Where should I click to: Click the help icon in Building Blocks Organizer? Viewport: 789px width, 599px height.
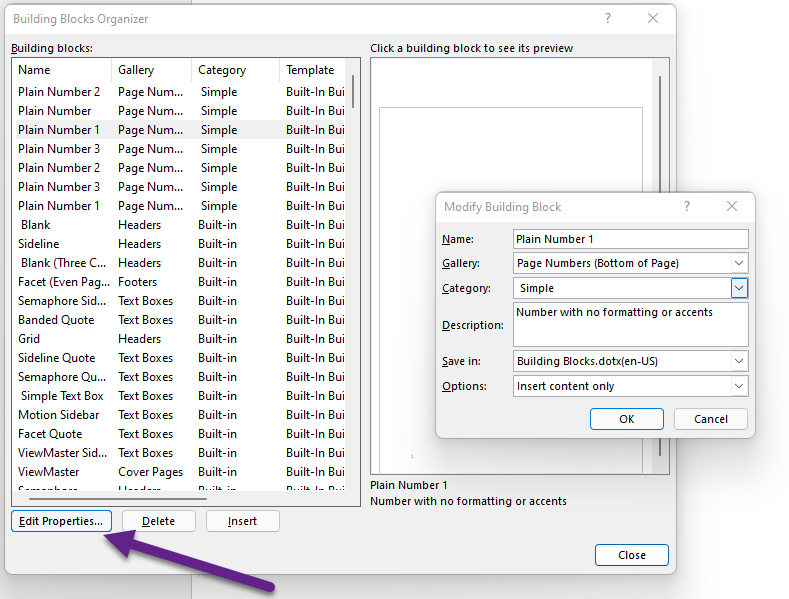click(x=608, y=19)
